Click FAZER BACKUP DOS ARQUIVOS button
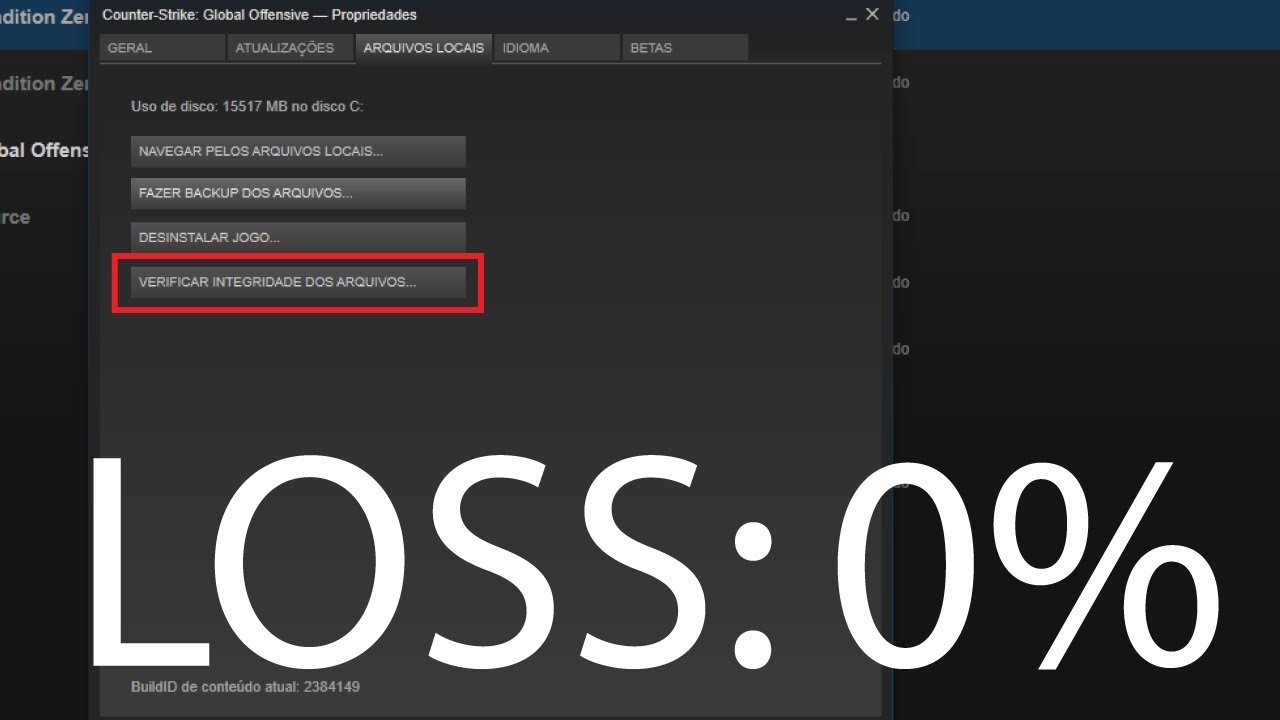The image size is (1280, 720). [x=298, y=194]
